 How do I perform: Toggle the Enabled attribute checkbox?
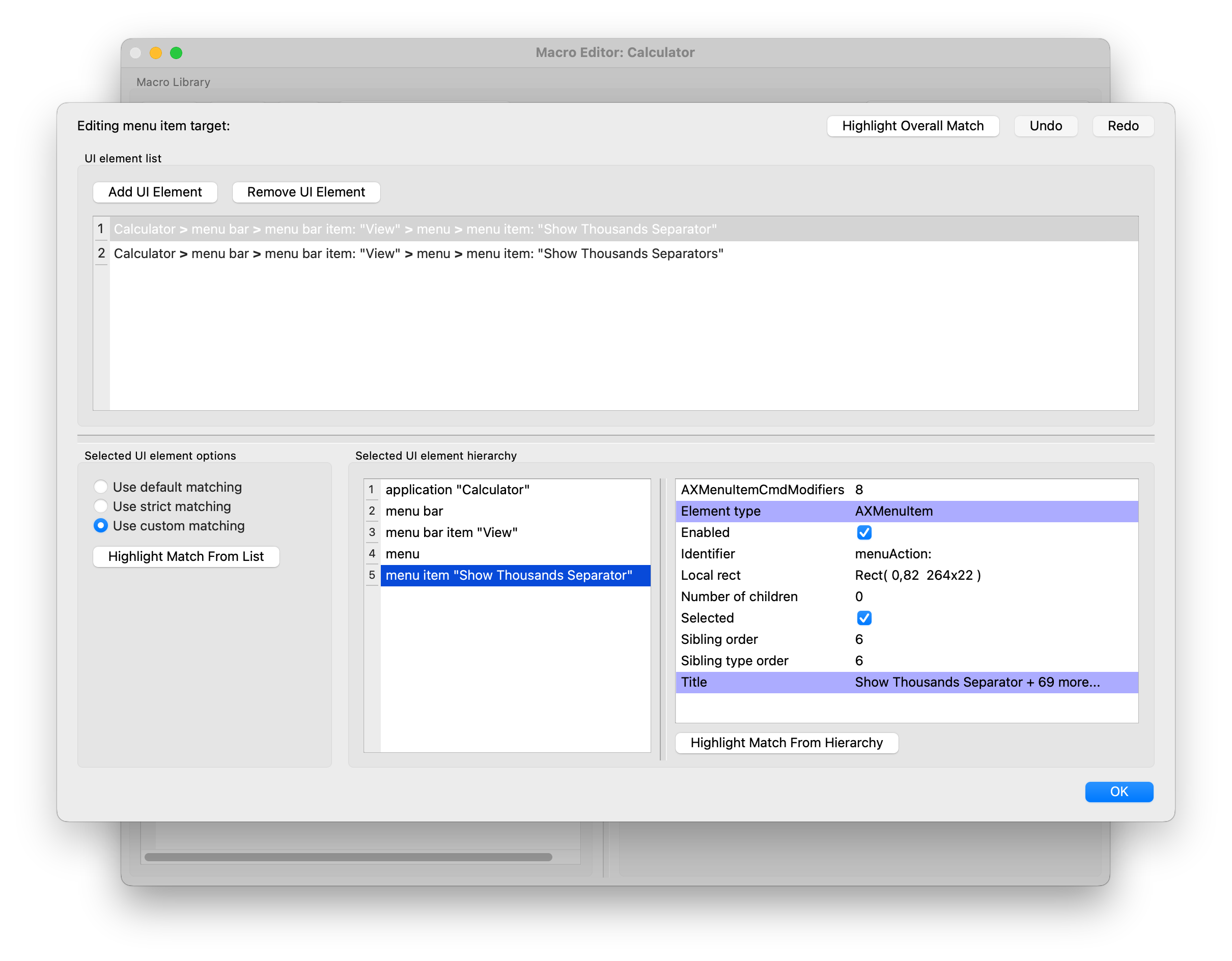(x=863, y=532)
